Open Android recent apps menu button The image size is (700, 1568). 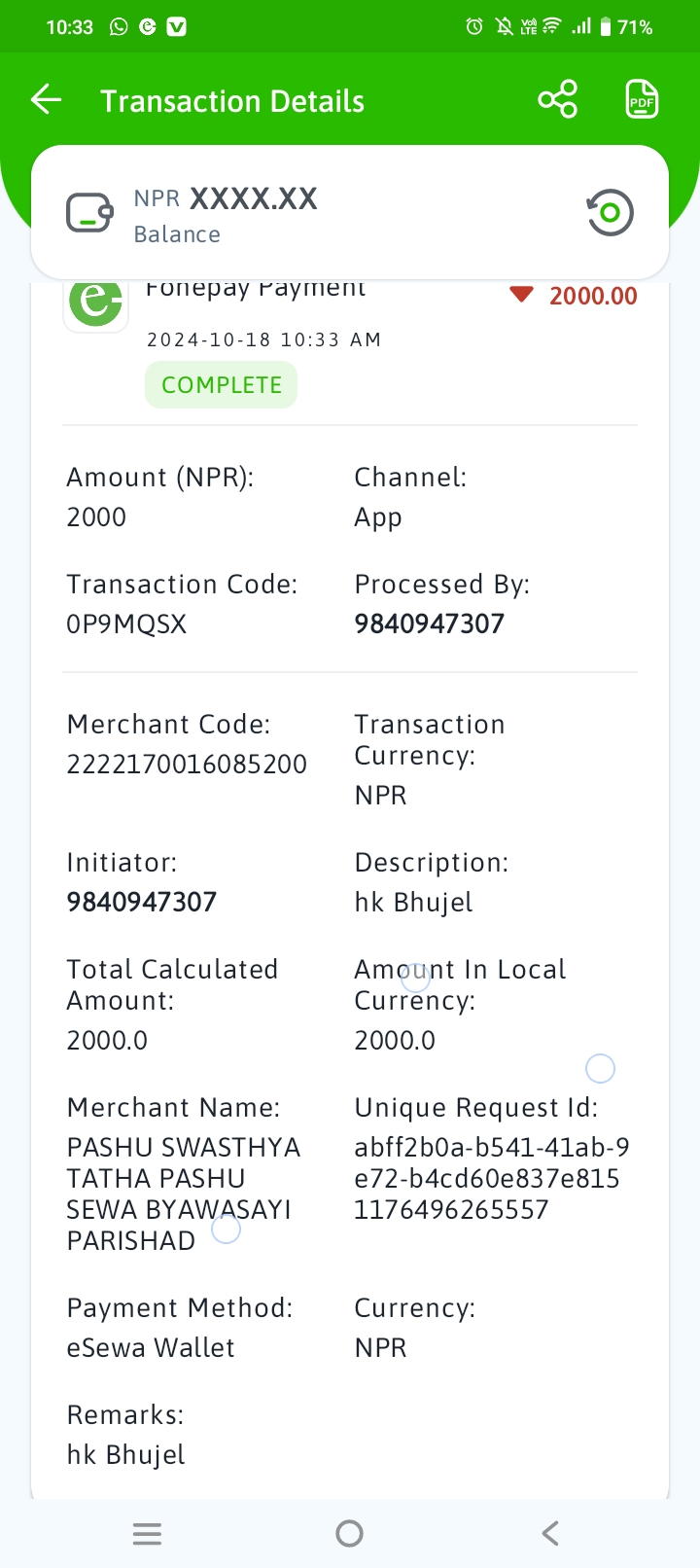(147, 1534)
